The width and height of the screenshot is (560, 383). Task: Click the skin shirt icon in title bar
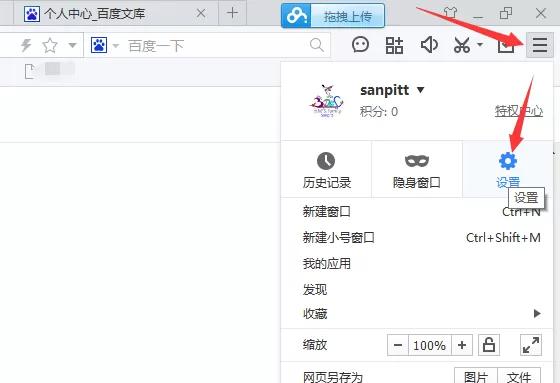[450, 13]
